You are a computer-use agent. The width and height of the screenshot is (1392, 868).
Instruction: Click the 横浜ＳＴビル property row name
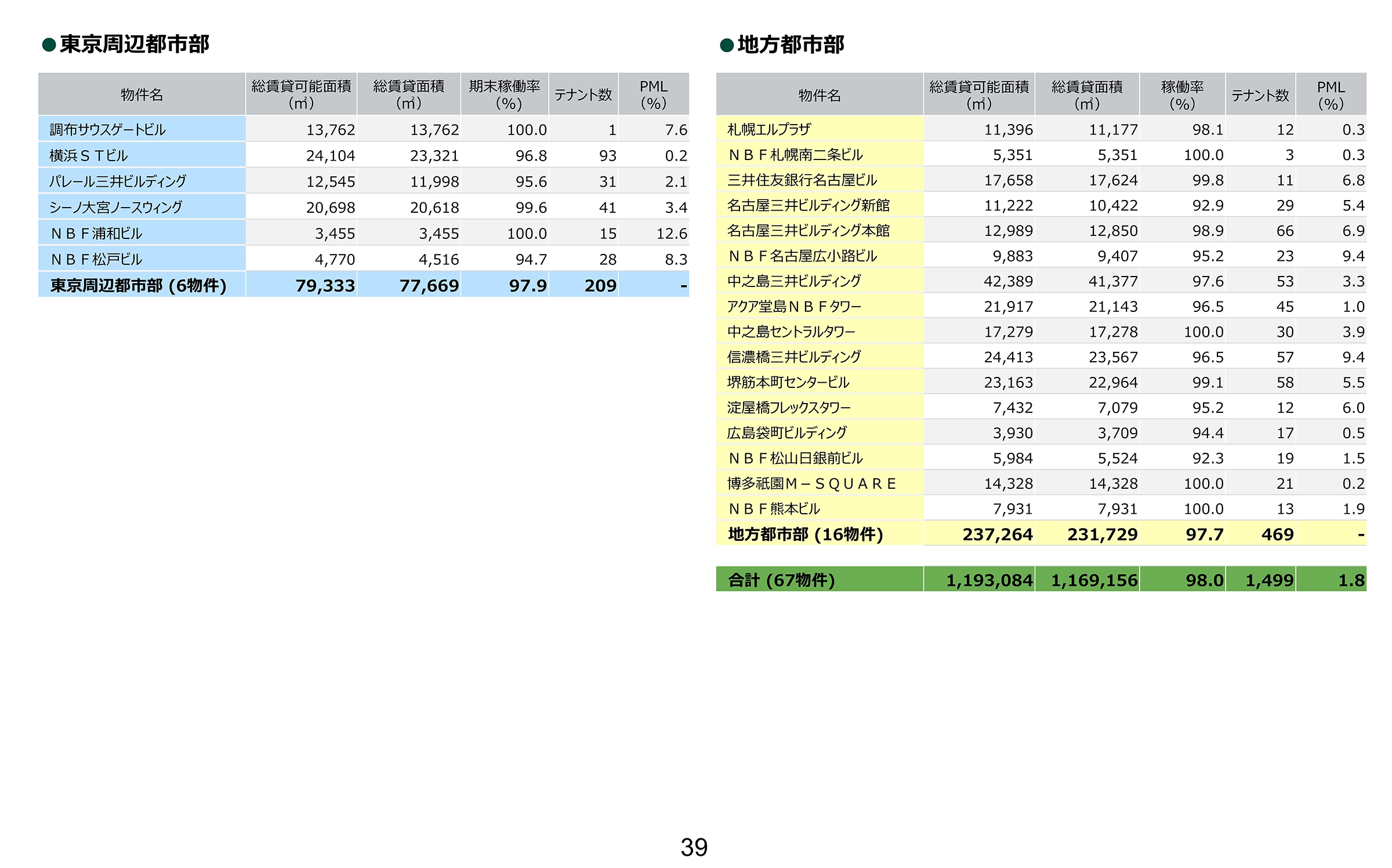tap(88, 155)
